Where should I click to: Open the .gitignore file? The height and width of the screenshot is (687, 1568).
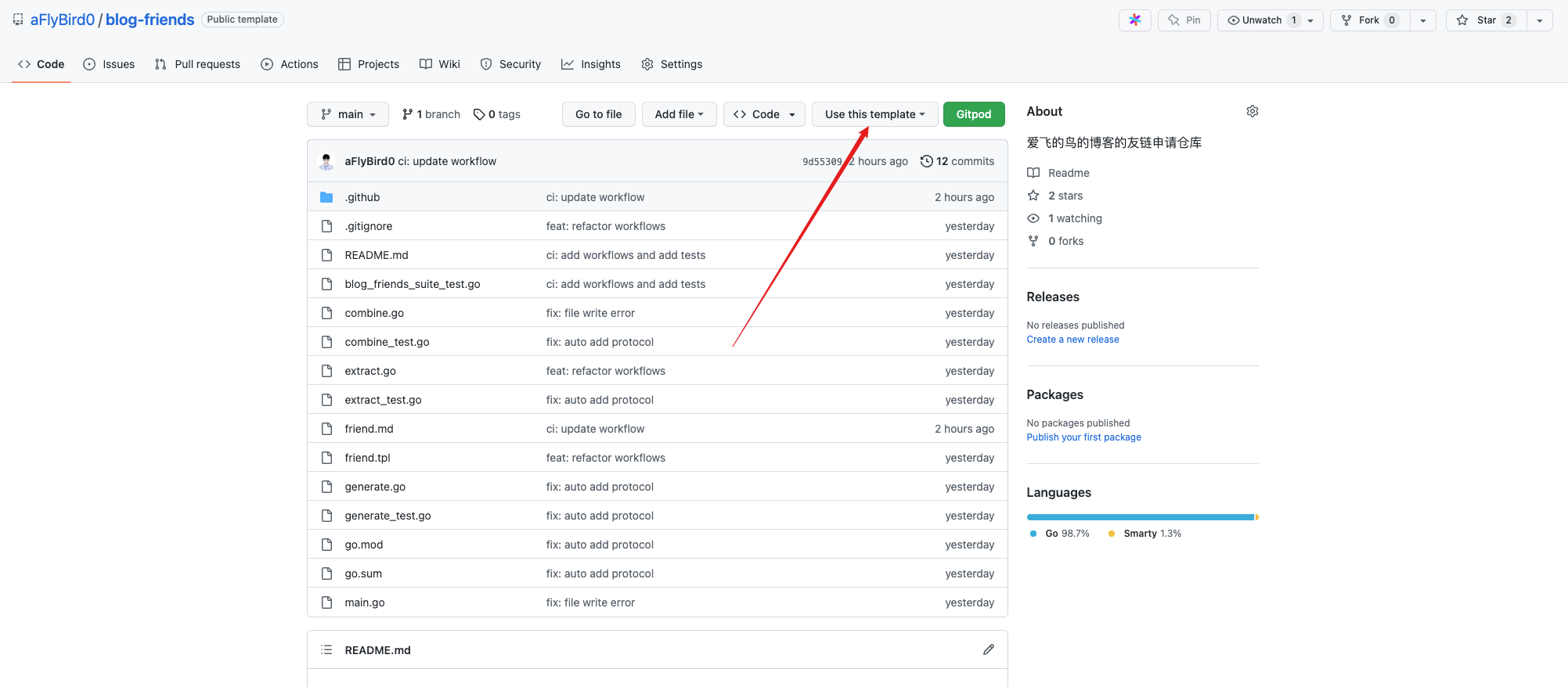(369, 226)
